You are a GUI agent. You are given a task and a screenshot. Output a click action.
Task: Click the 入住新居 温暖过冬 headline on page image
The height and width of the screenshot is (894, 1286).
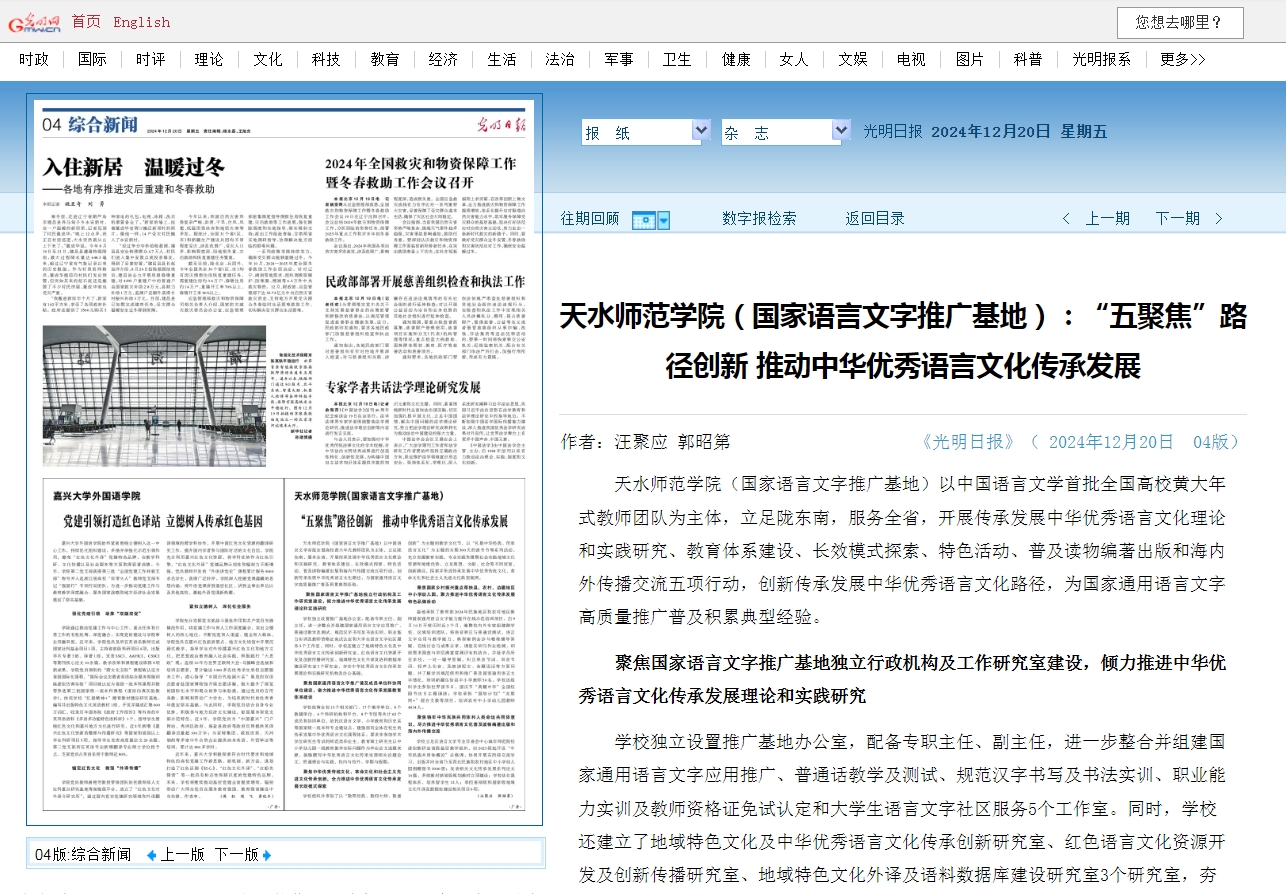pyautogui.click(x=133, y=166)
